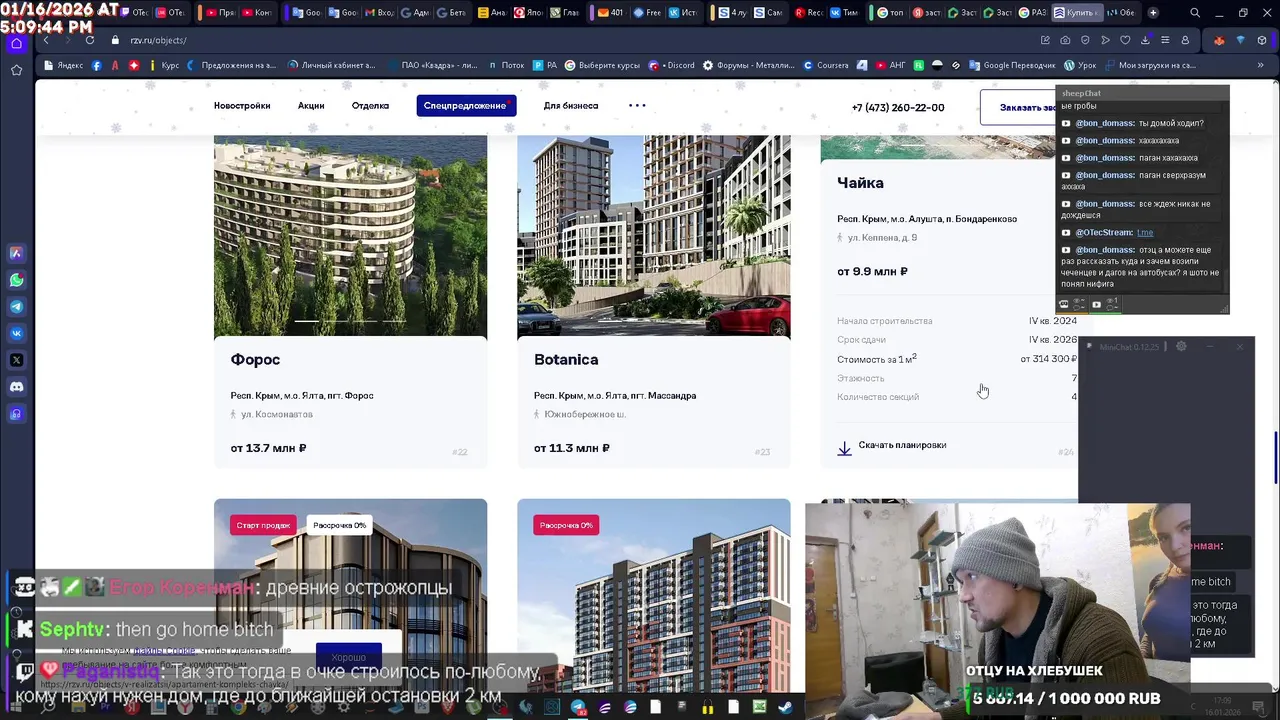Viewport: 1280px width, 720px height.
Task: Click the Botanica title
Action: [566, 360]
